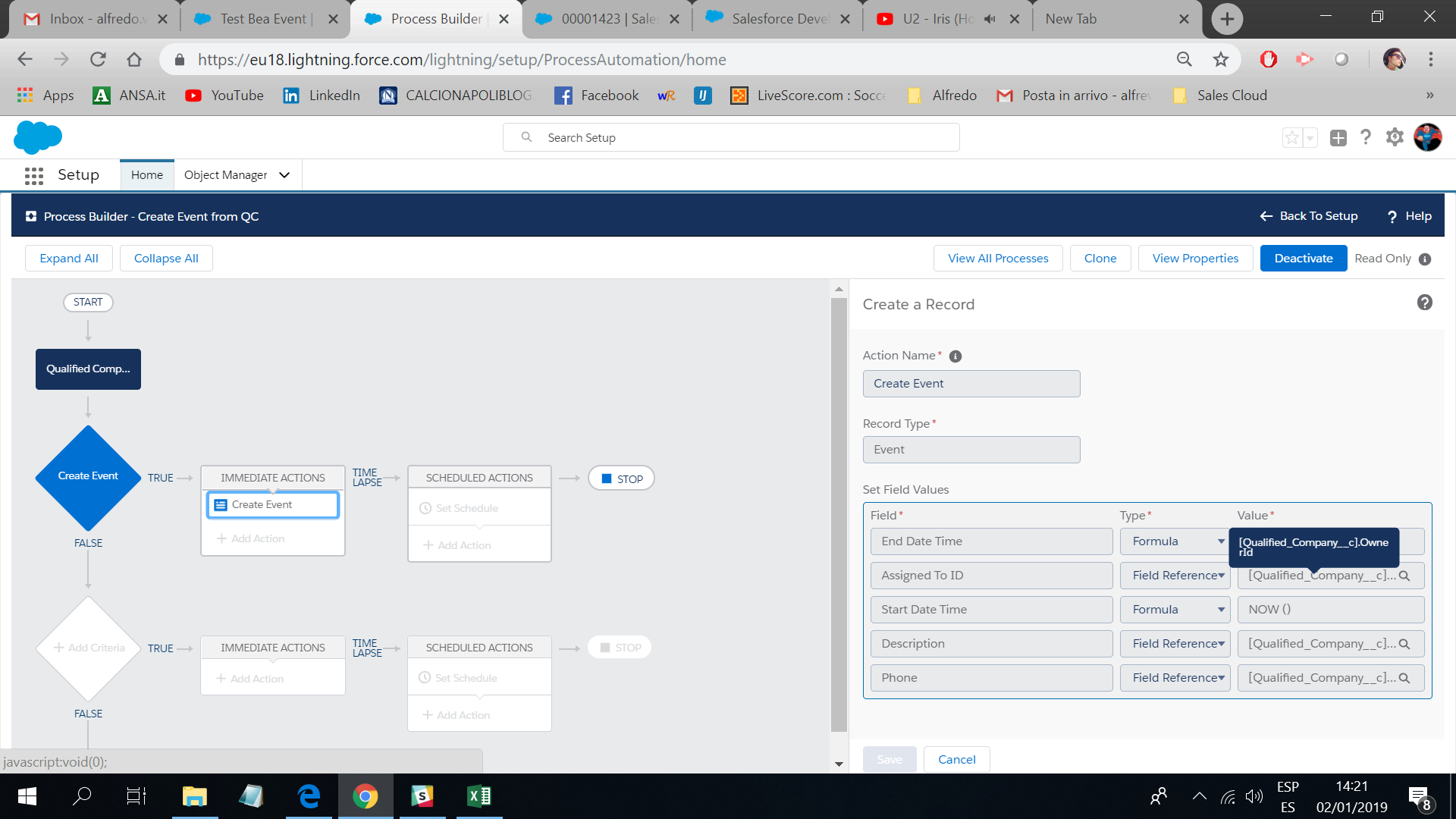Click the Action Name info icon
Viewport: 1456px width, 819px height.
click(x=955, y=356)
